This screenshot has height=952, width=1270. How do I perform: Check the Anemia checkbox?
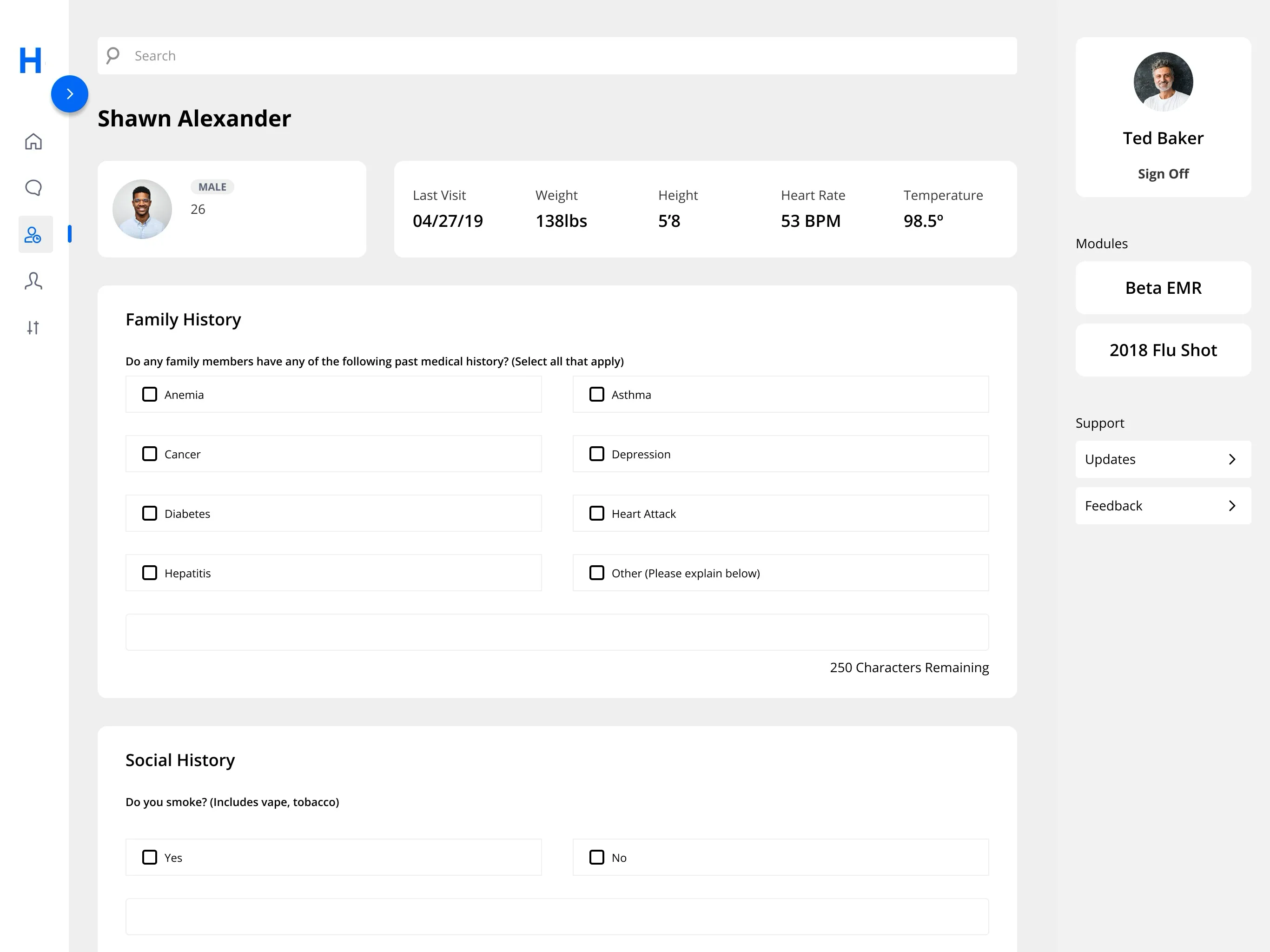150,395
